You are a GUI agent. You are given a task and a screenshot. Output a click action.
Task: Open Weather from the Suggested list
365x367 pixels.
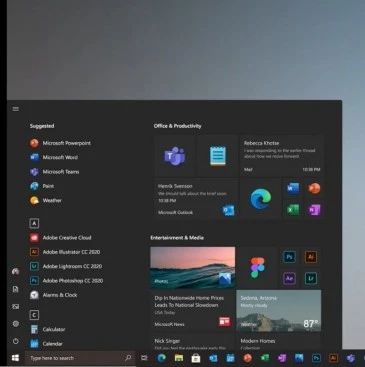click(46, 200)
